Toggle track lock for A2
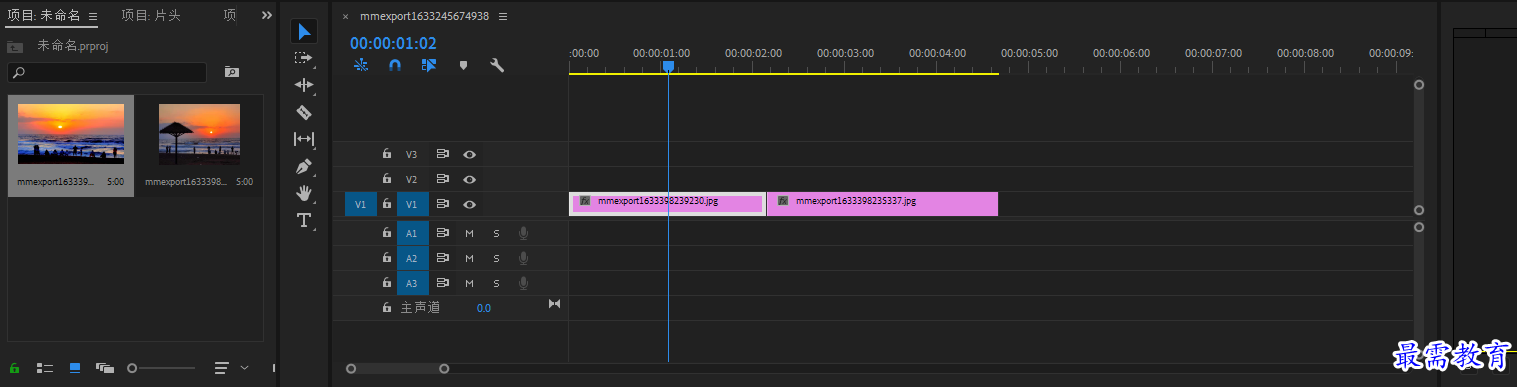 pyautogui.click(x=387, y=258)
